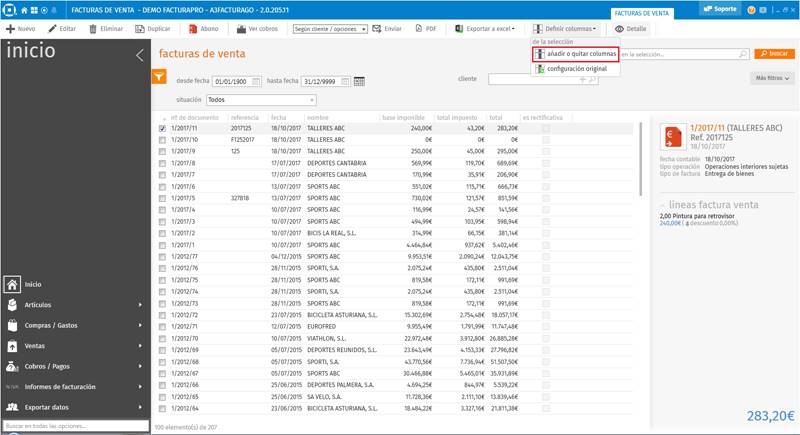Click the Enviar envelope icon

point(377,29)
